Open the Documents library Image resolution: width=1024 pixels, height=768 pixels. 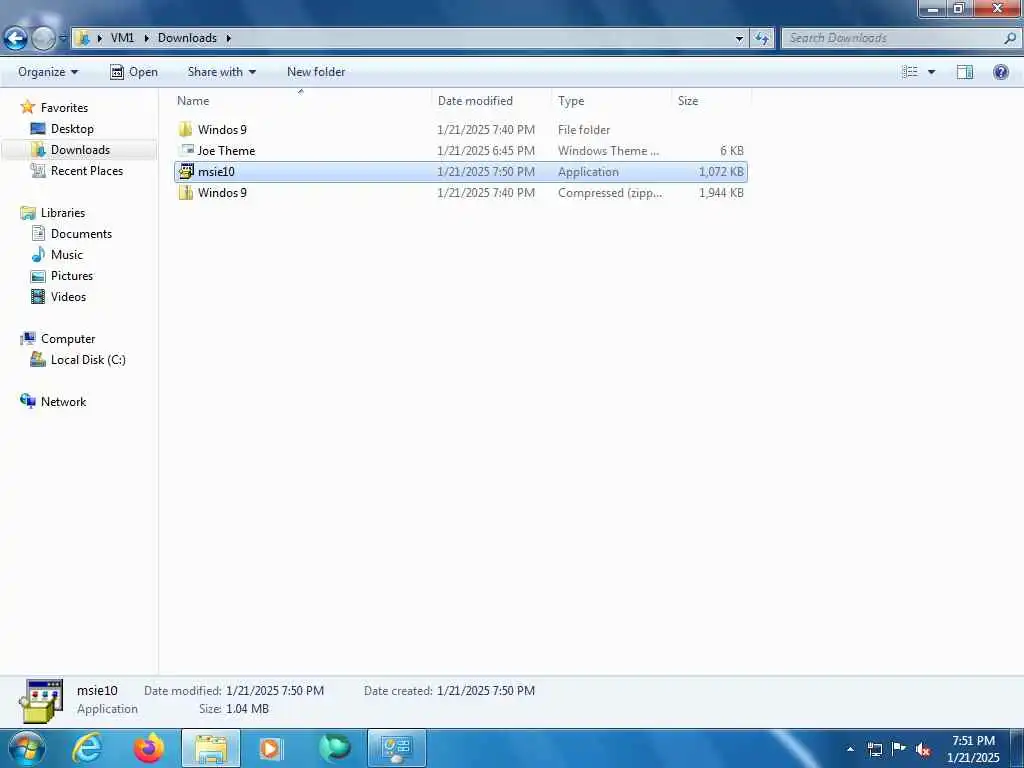pos(81,234)
